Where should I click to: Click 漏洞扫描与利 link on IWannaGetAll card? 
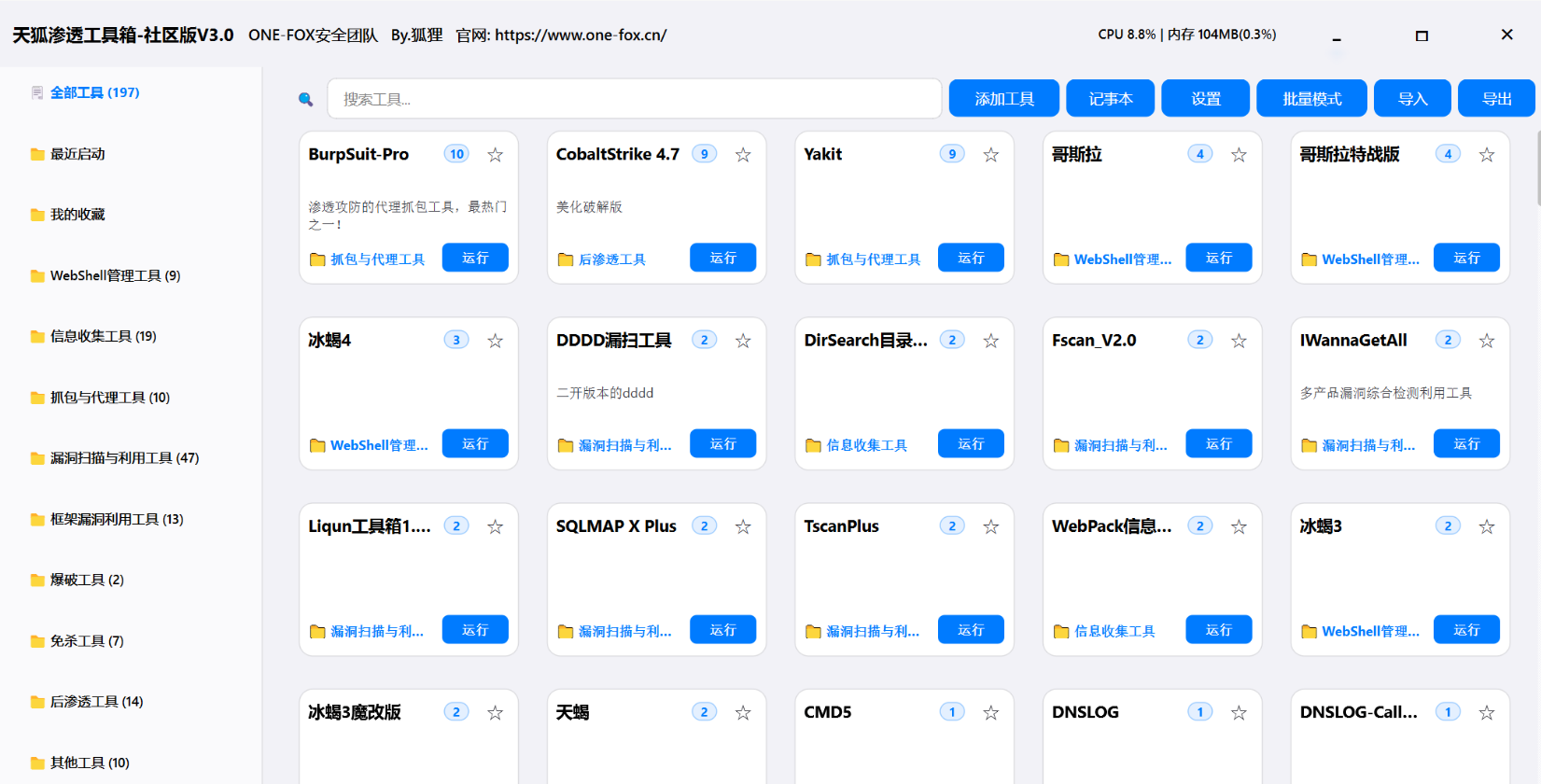click(1368, 445)
